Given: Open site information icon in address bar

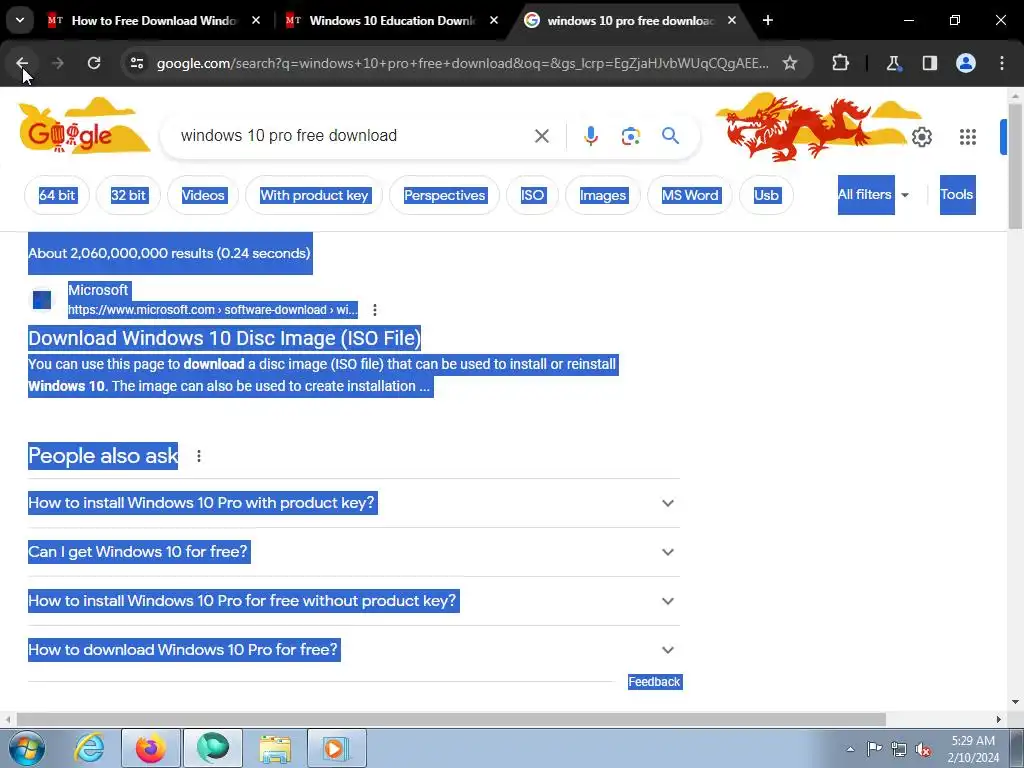Looking at the screenshot, I should coord(136,63).
